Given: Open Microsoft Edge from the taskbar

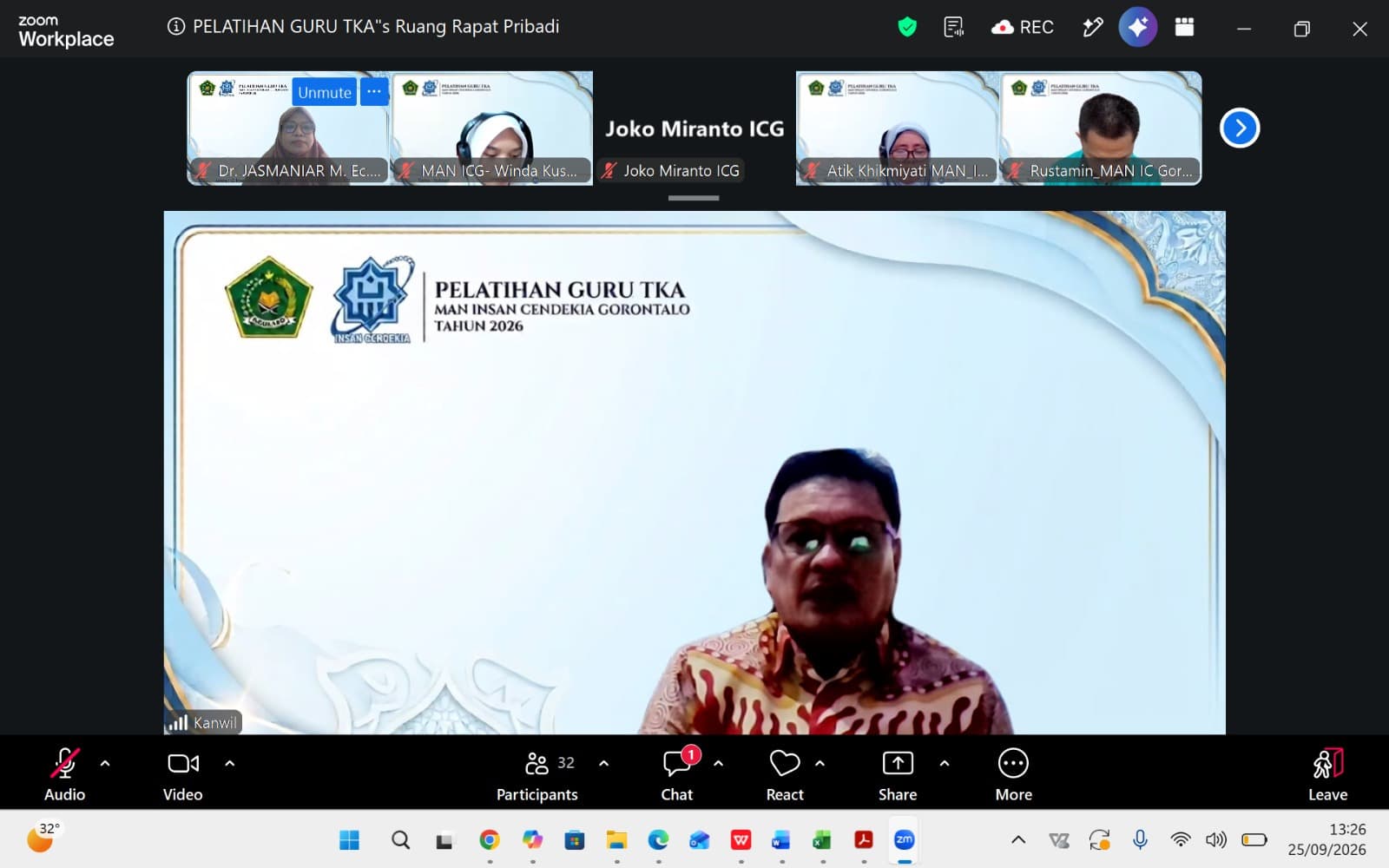Looking at the screenshot, I should click(658, 840).
